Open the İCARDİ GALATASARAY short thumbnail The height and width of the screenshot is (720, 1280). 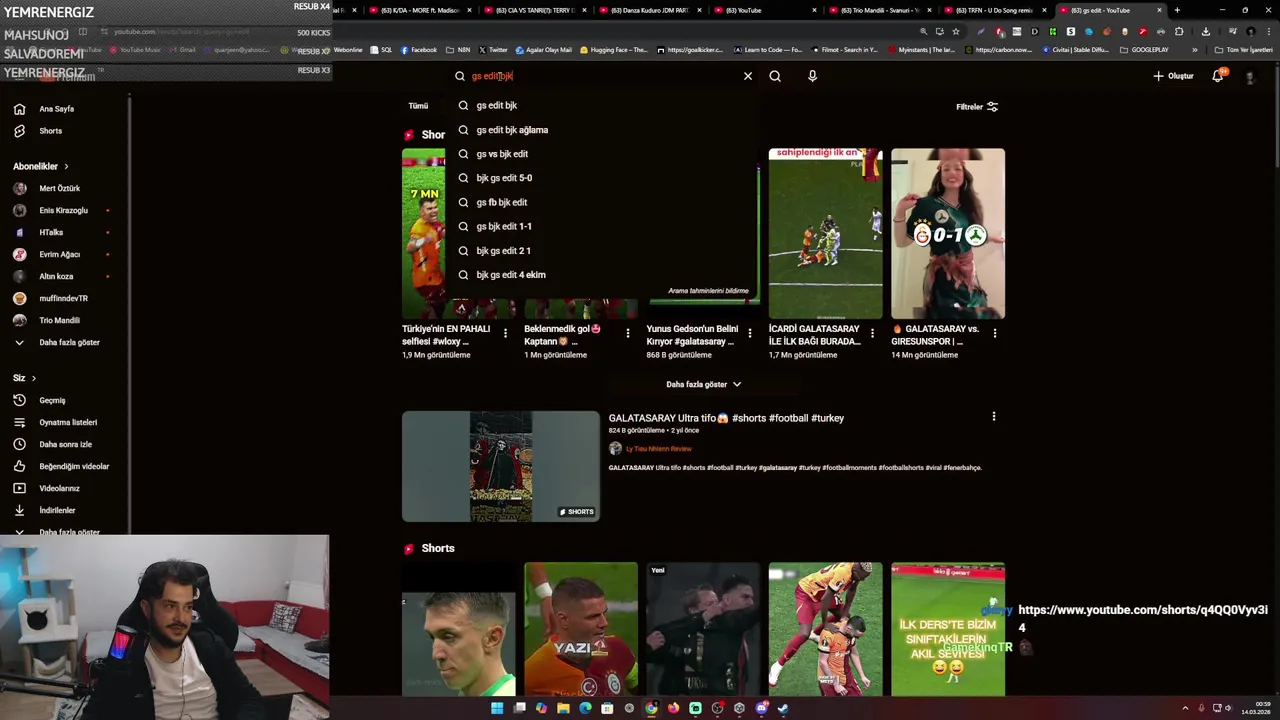pyautogui.click(x=826, y=233)
